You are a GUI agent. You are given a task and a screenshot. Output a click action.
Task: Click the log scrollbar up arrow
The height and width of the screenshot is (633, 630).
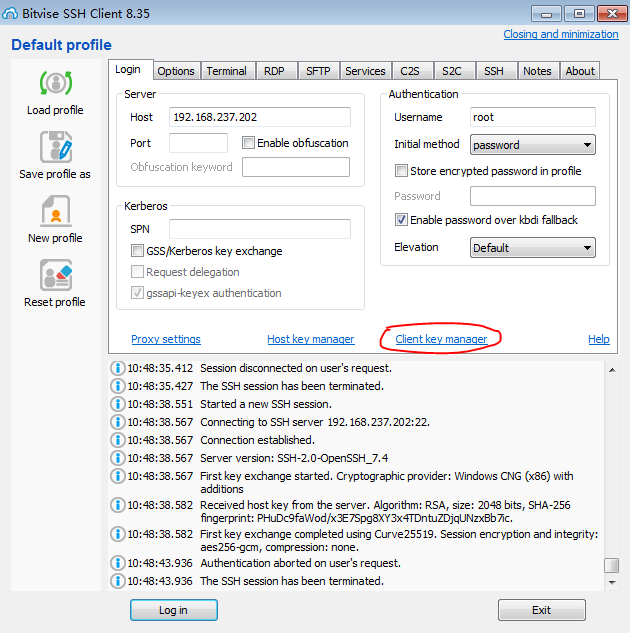click(612, 370)
